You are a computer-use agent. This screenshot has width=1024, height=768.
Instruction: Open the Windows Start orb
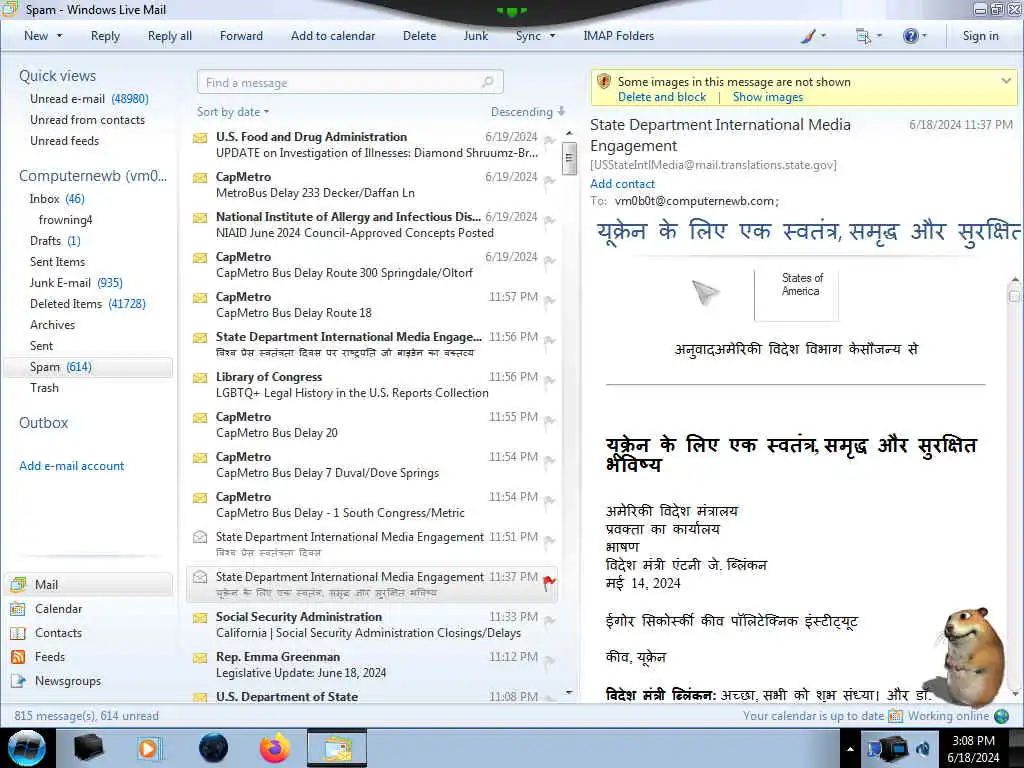[26, 748]
